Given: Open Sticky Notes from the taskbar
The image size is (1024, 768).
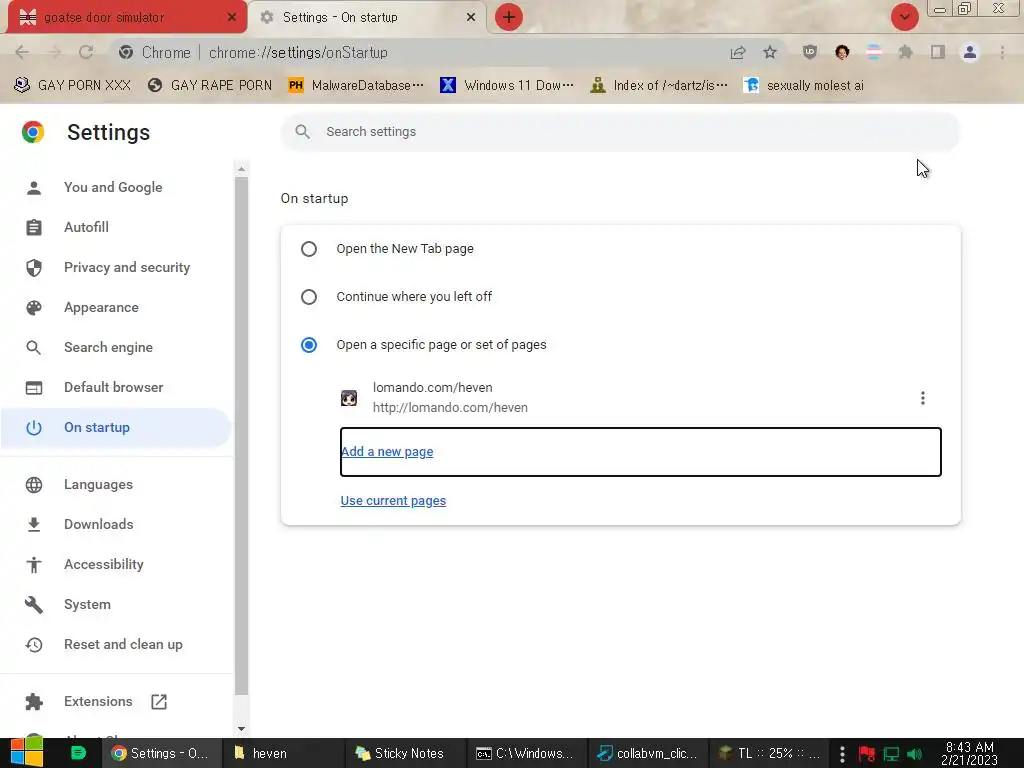Looking at the screenshot, I should (404, 753).
